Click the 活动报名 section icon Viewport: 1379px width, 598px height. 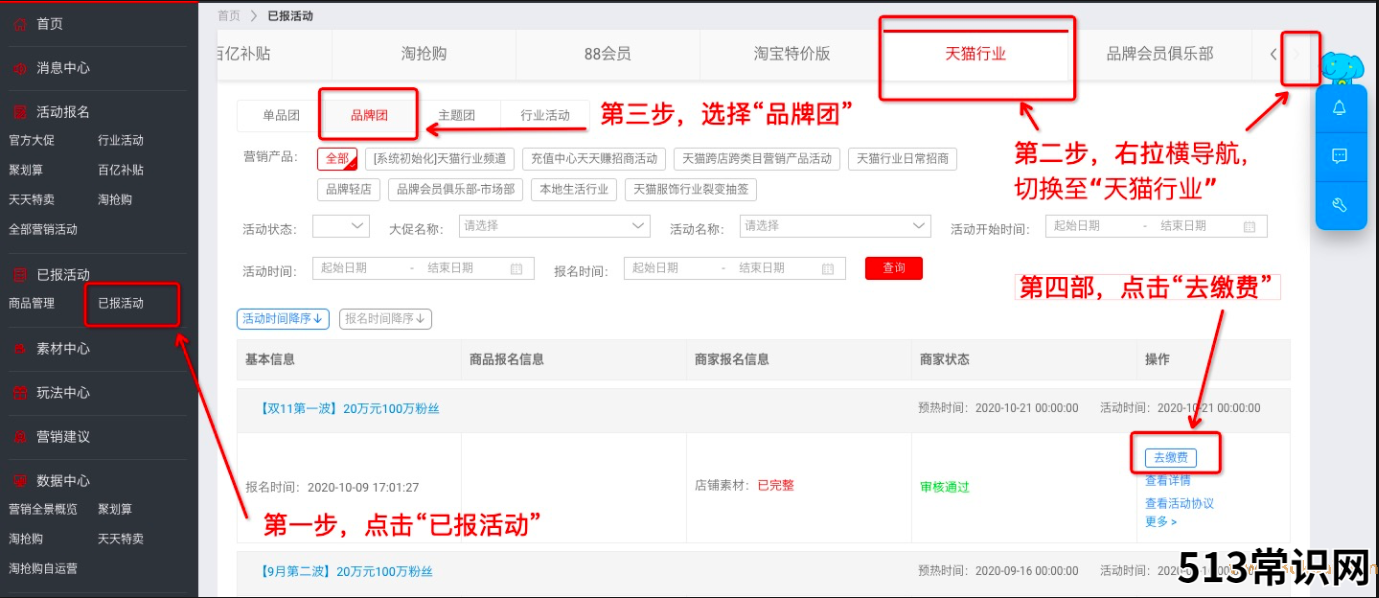[19, 112]
